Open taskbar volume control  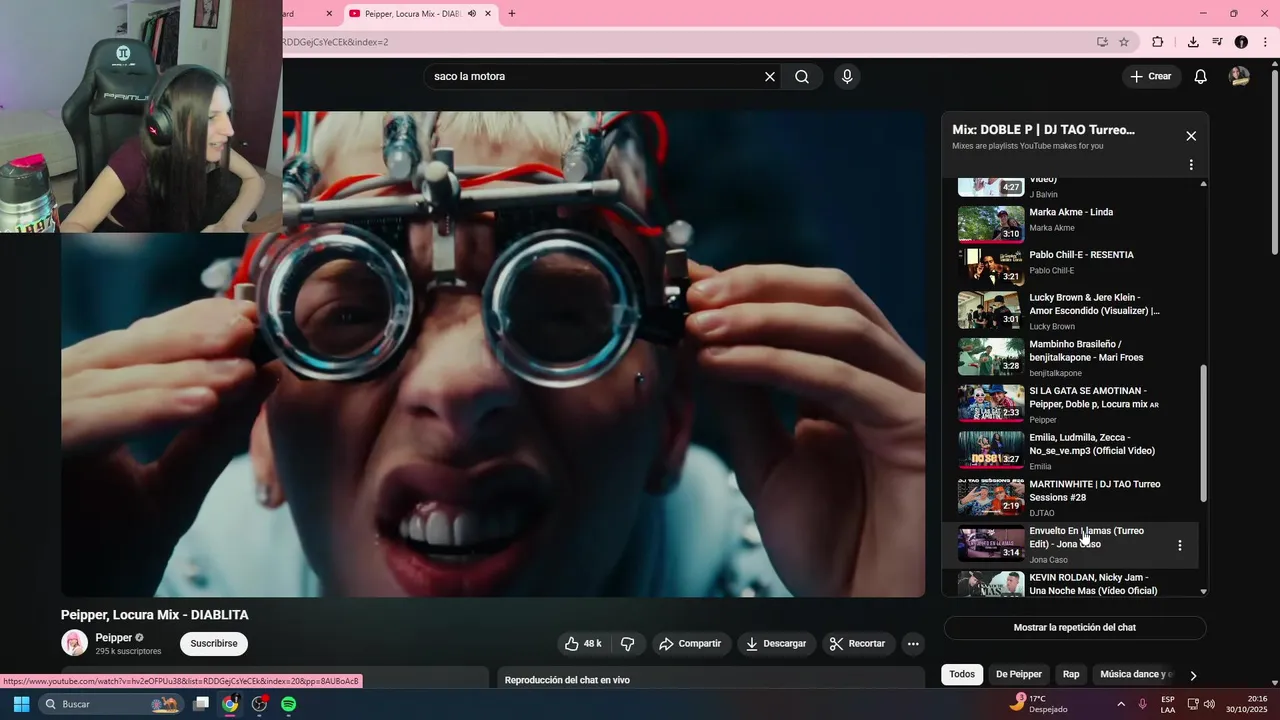tap(1209, 704)
